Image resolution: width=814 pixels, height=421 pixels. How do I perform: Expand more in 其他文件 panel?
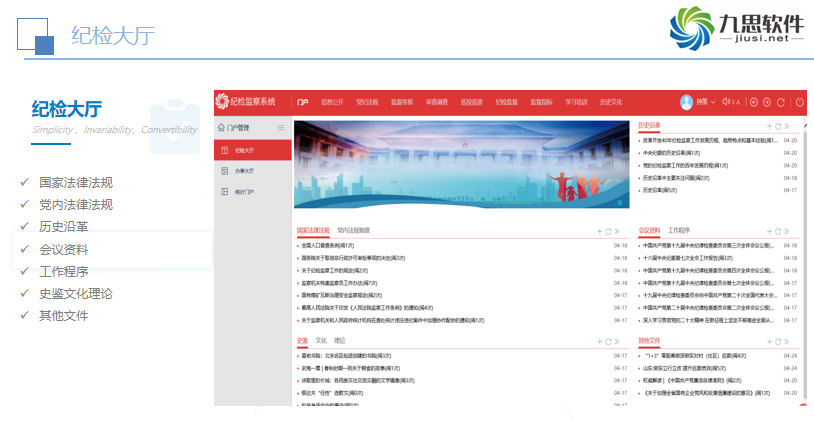(787, 342)
